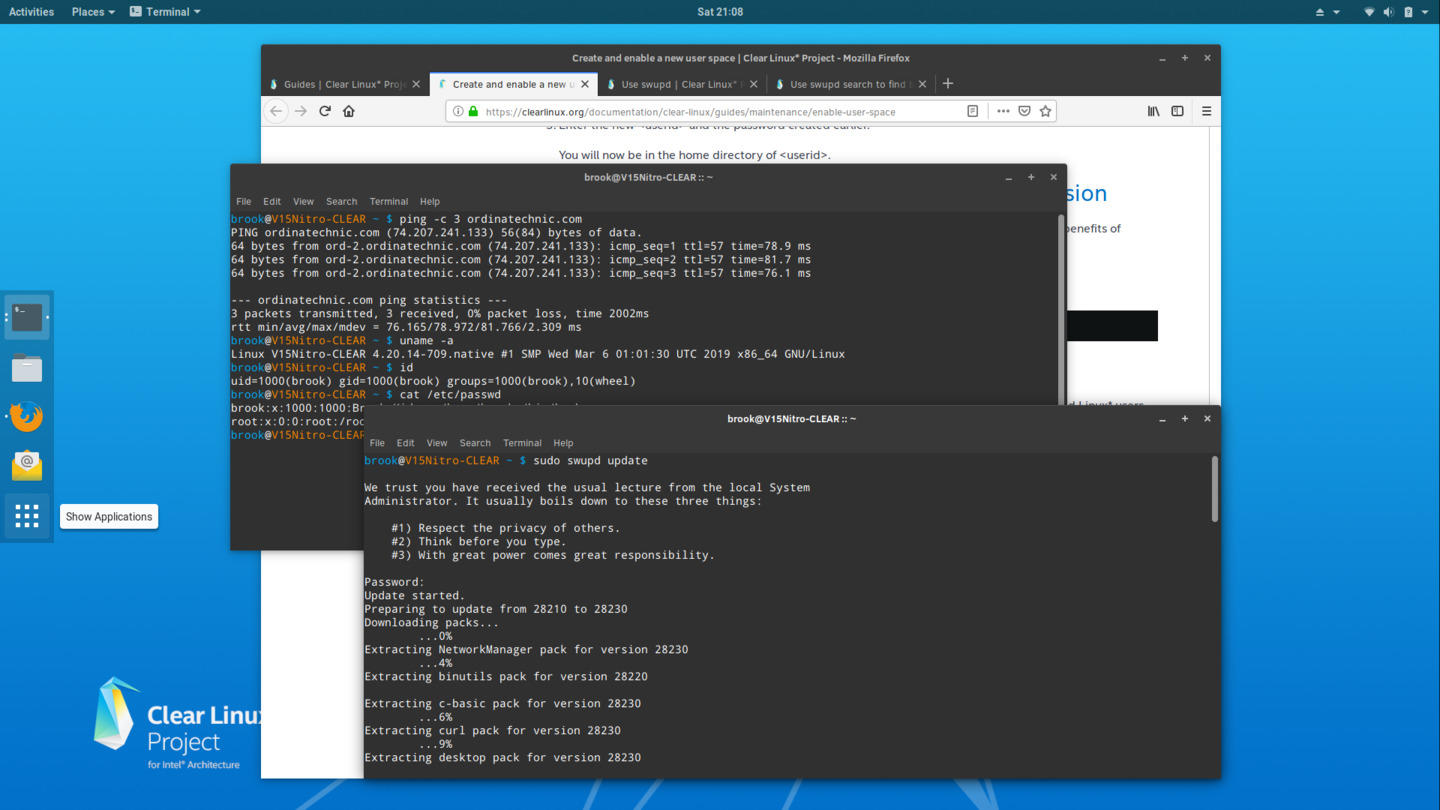
Task: Click the Sat 21:08 clock
Action: [720, 12]
